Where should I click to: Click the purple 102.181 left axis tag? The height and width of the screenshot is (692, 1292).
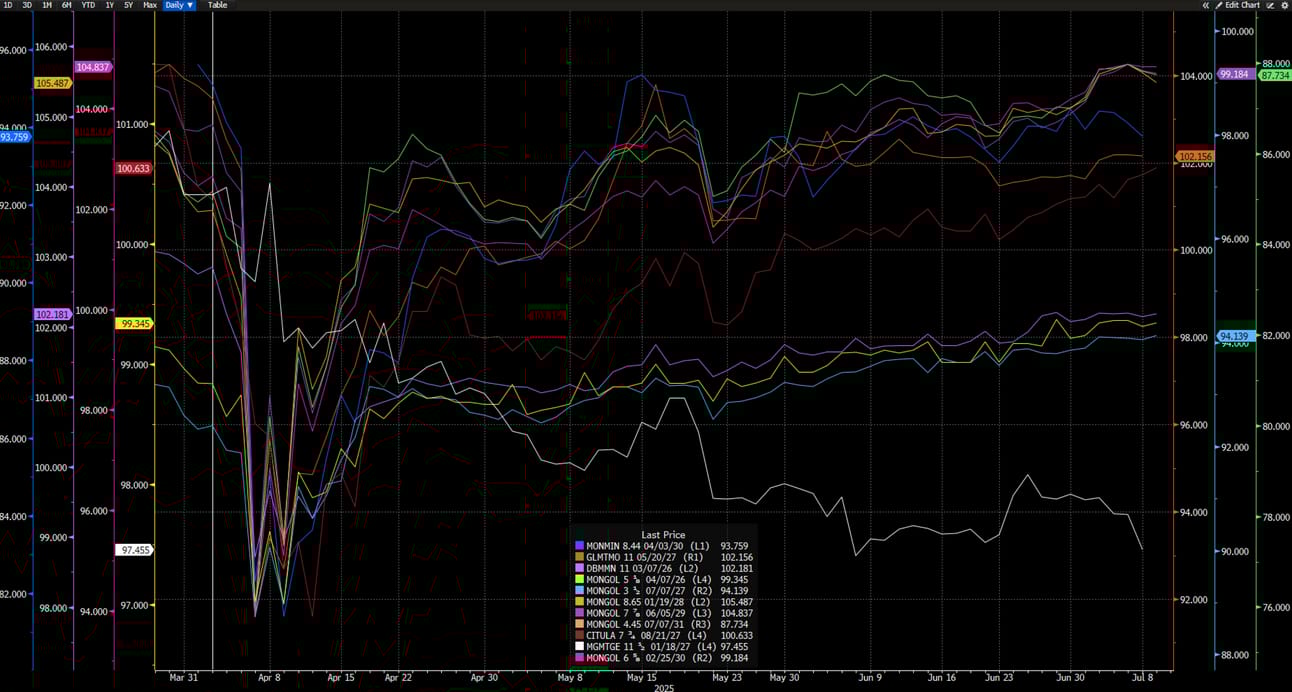click(52, 314)
